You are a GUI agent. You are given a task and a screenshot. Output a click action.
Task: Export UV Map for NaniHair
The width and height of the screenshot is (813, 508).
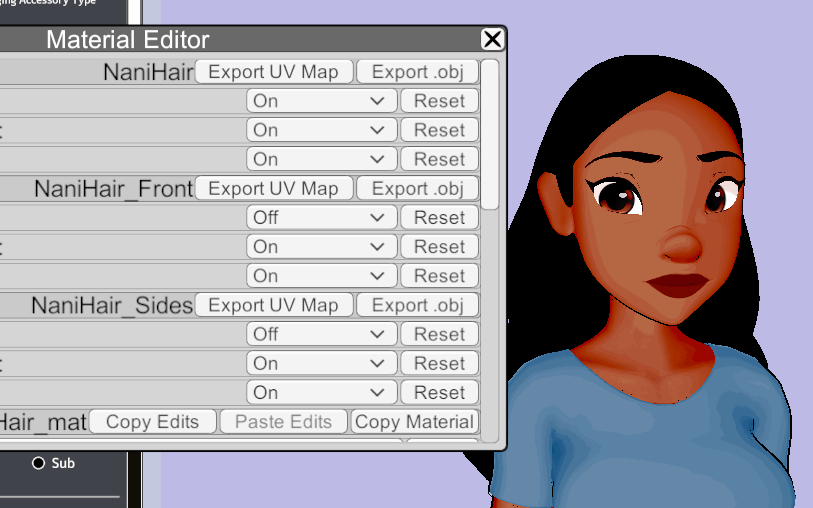pyautogui.click(x=274, y=72)
